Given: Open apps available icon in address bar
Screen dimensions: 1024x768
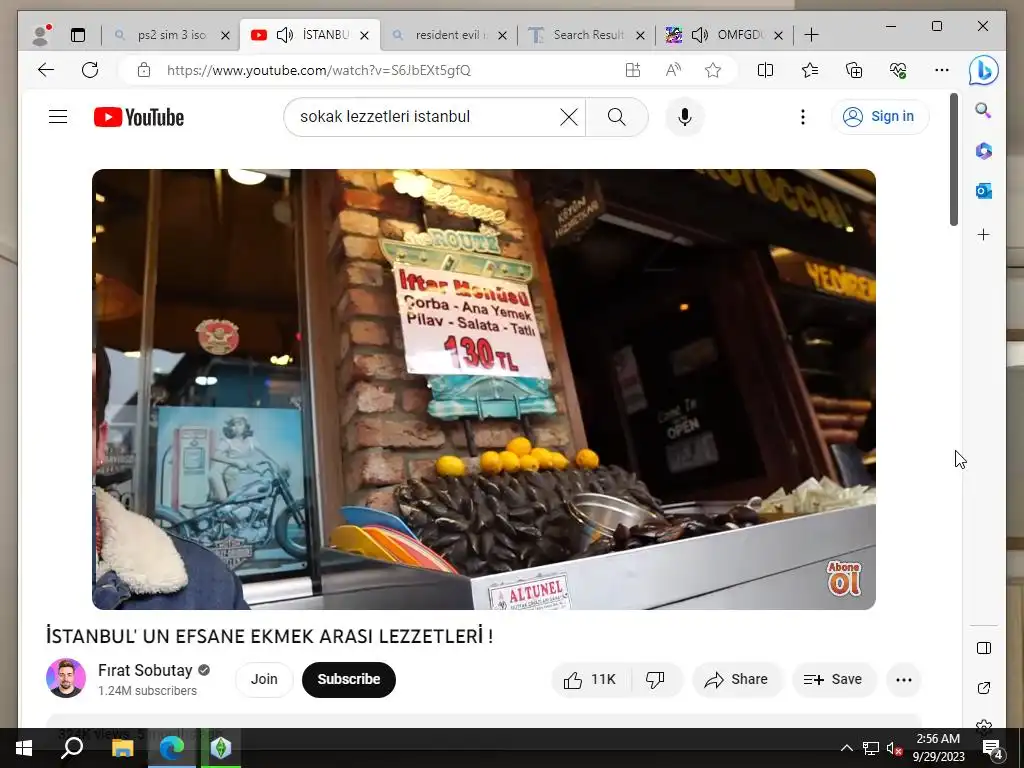Looking at the screenshot, I should pyautogui.click(x=632, y=70).
